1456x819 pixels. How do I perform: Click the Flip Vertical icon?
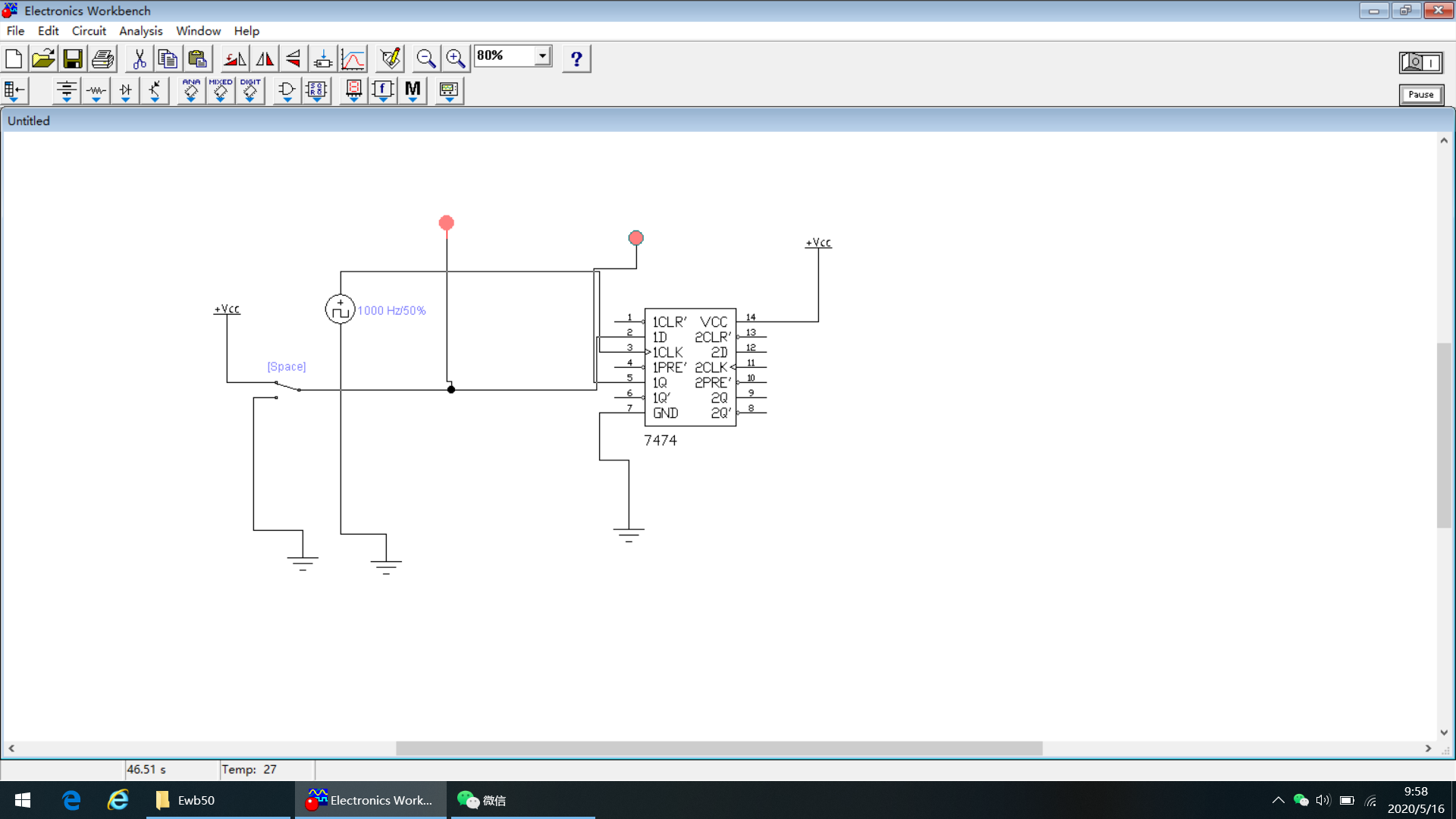tap(293, 58)
